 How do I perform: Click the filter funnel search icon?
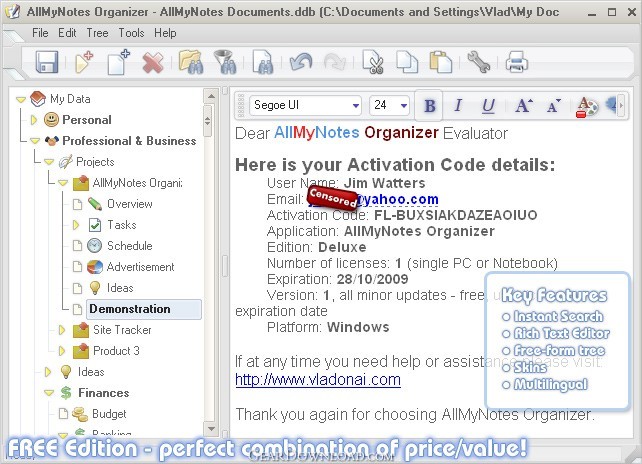pyautogui.click(x=226, y=62)
